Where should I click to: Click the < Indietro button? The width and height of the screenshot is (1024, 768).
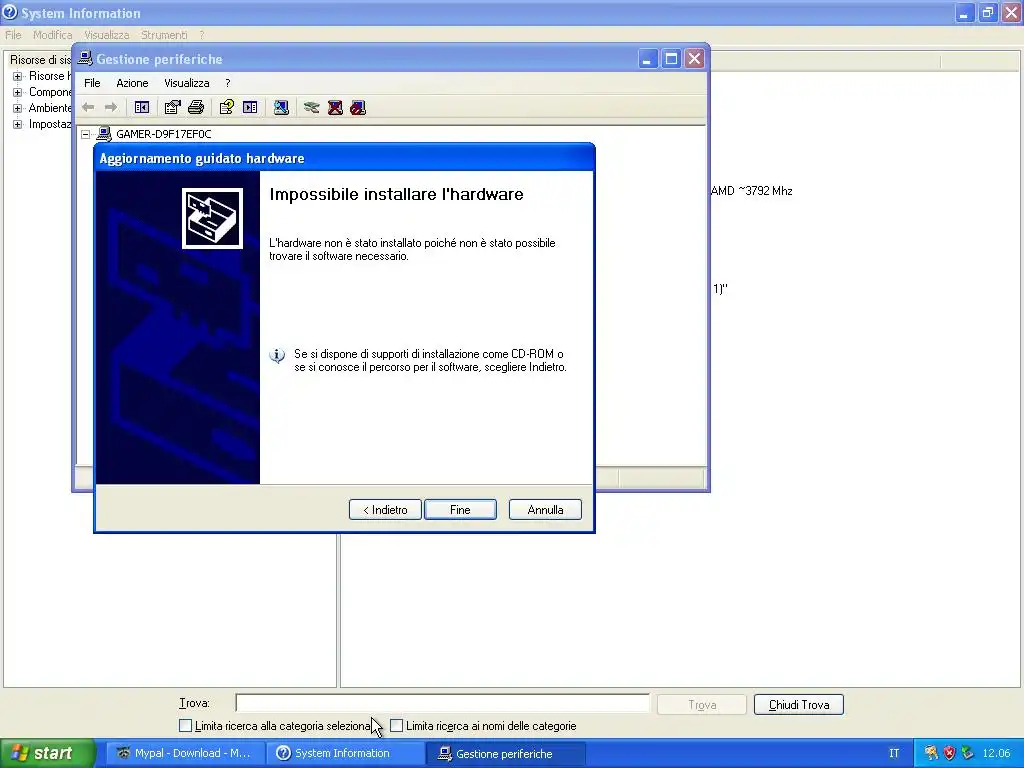coord(385,509)
